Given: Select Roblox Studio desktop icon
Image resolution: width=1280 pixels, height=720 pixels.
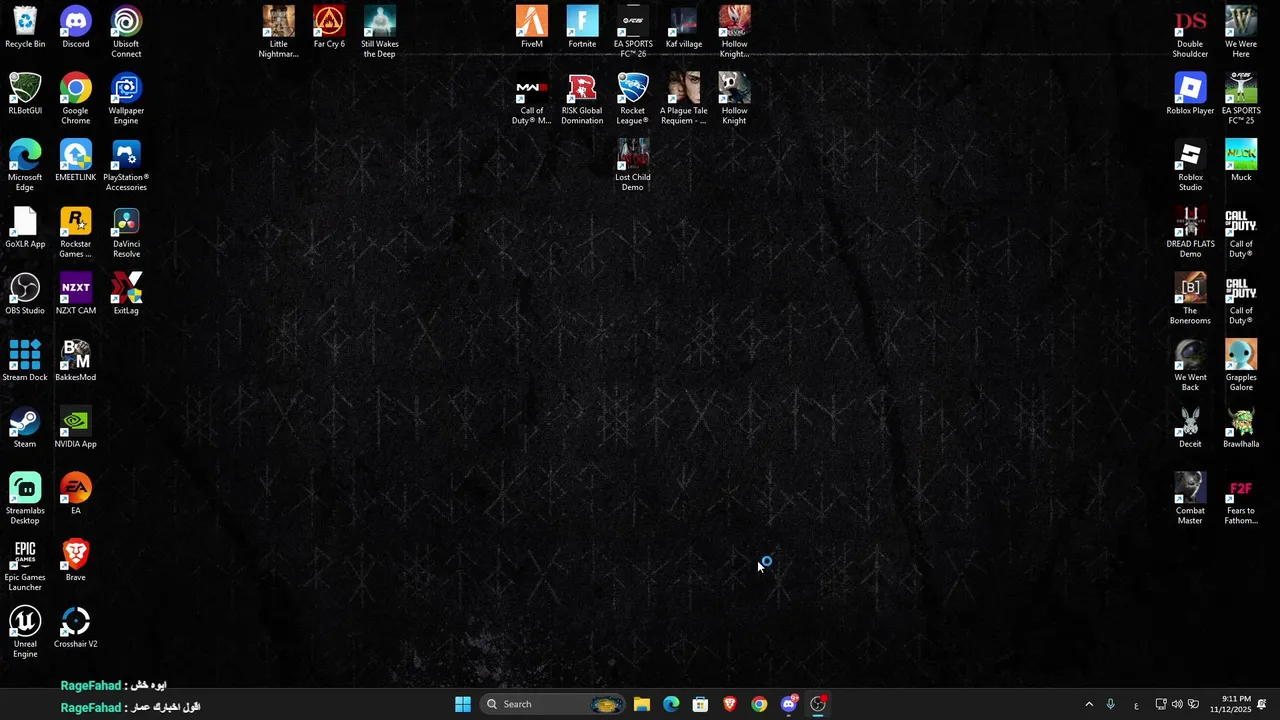Looking at the screenshot, I should [1190, 166].
